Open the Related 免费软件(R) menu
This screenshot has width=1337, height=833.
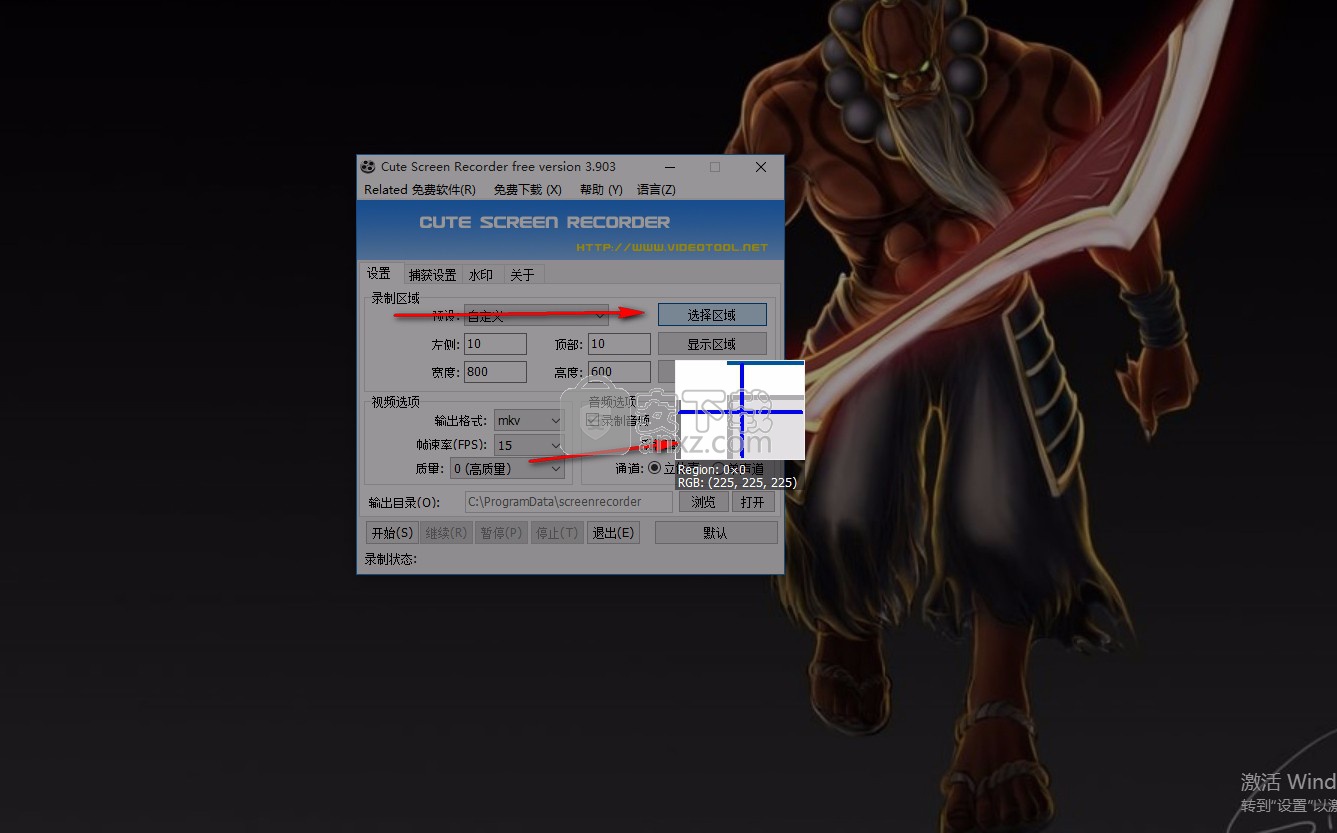tap(420, 190)
